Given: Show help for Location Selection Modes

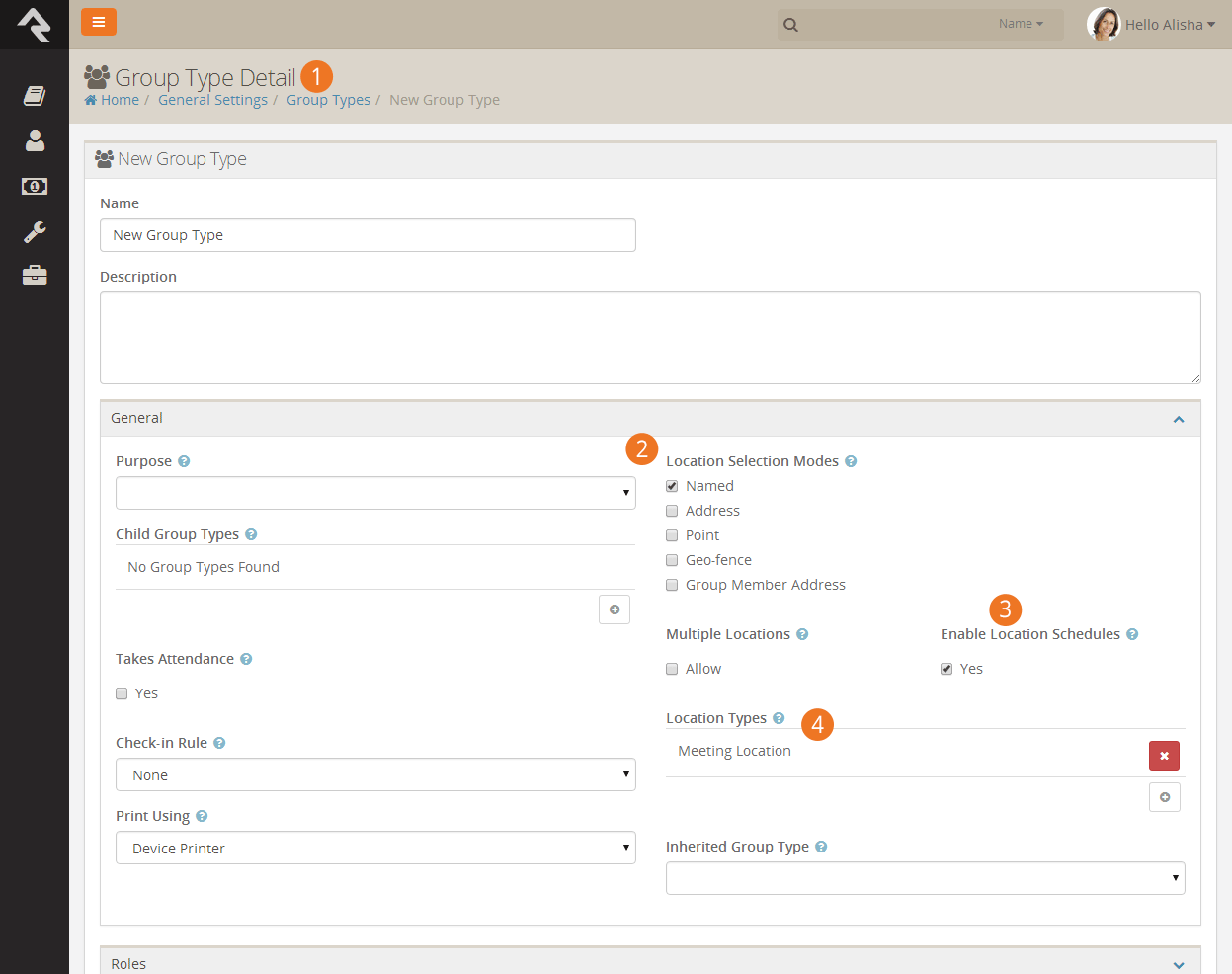Looking at the screenshot, I should tap(851, 461).
